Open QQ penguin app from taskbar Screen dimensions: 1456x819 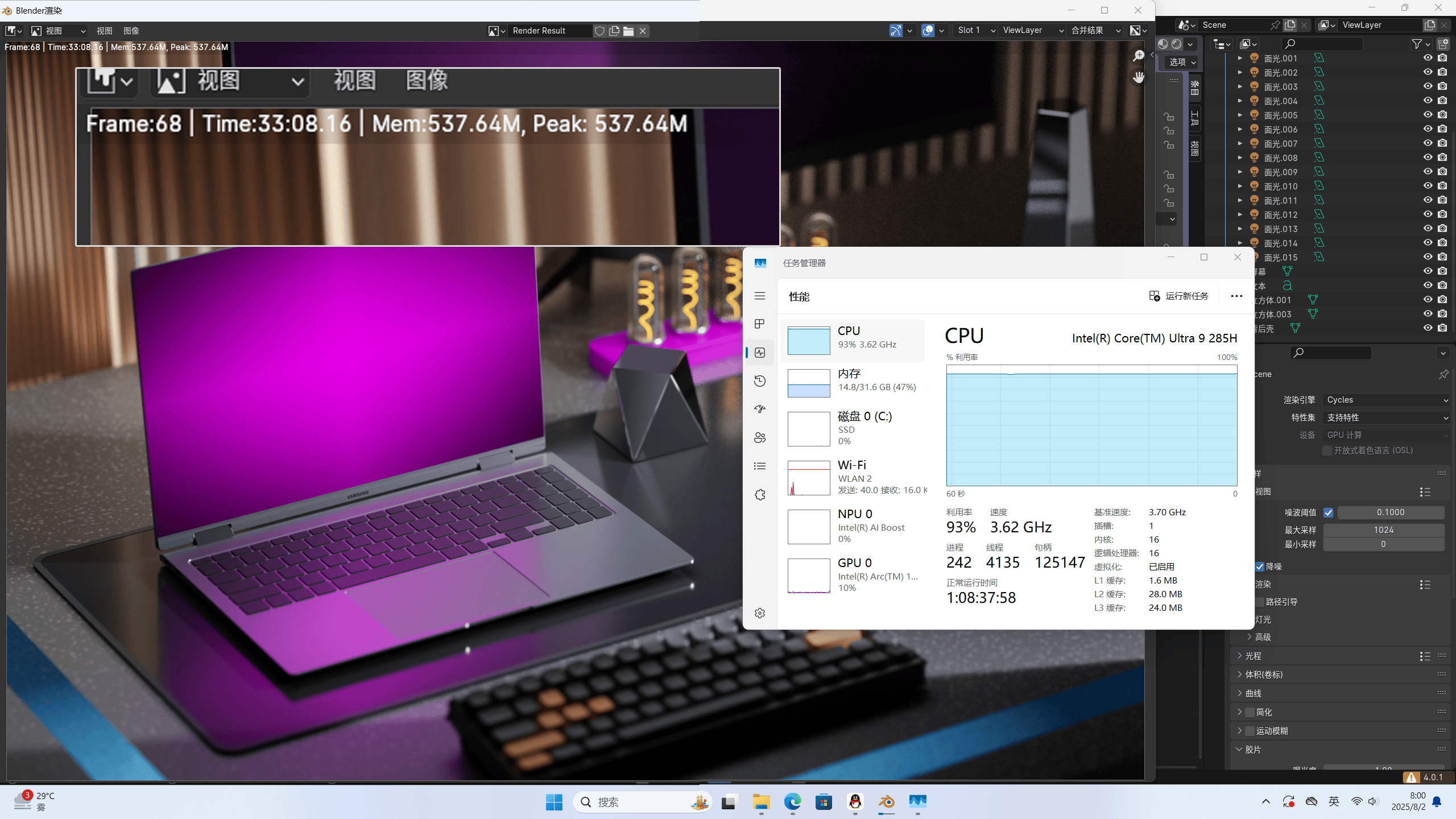tap(855, 802)
